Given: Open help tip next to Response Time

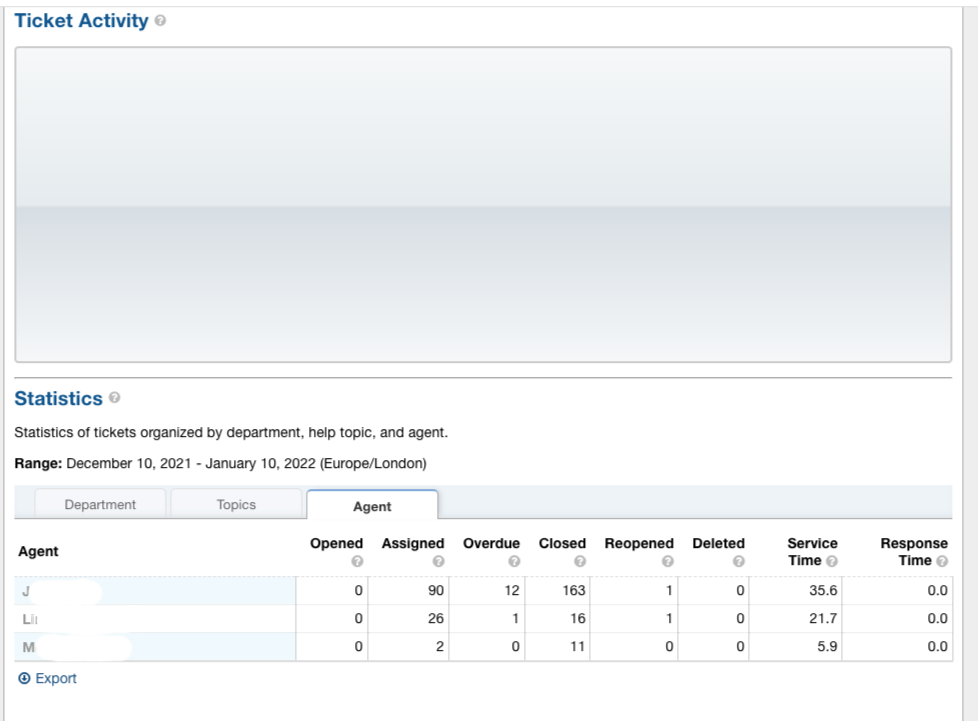Looking at the screenshot, I should [941, 561].
